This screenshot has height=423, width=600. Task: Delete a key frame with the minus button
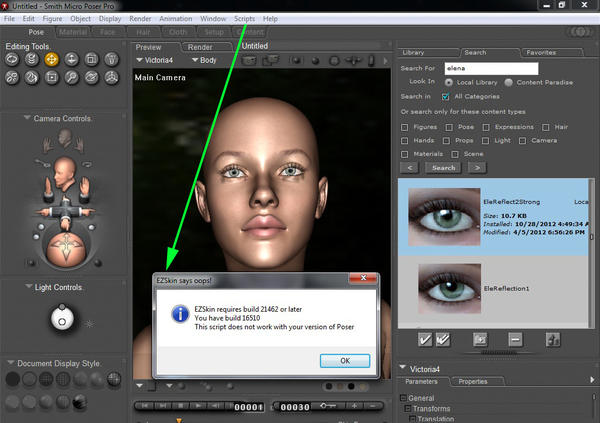coord(372,406)
